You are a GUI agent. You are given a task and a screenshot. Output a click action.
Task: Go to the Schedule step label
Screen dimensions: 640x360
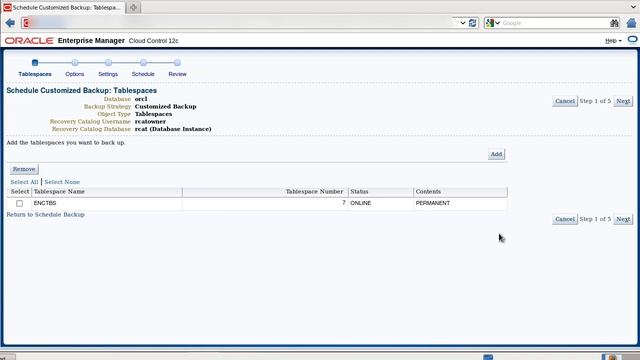(x=143, y=74)
